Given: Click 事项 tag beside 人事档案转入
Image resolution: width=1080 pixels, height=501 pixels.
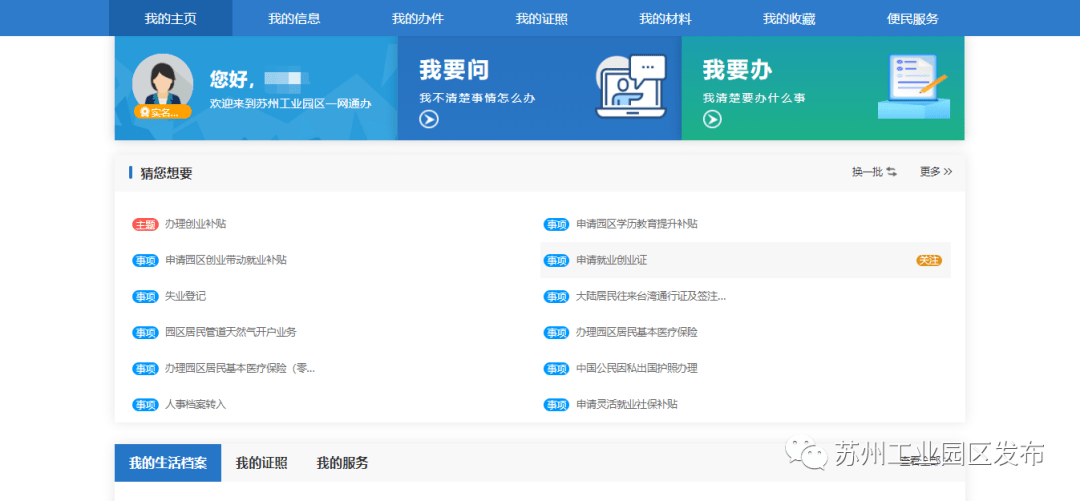Looking at the screenshot, I should pyautogui.click(x=145, y=404).
